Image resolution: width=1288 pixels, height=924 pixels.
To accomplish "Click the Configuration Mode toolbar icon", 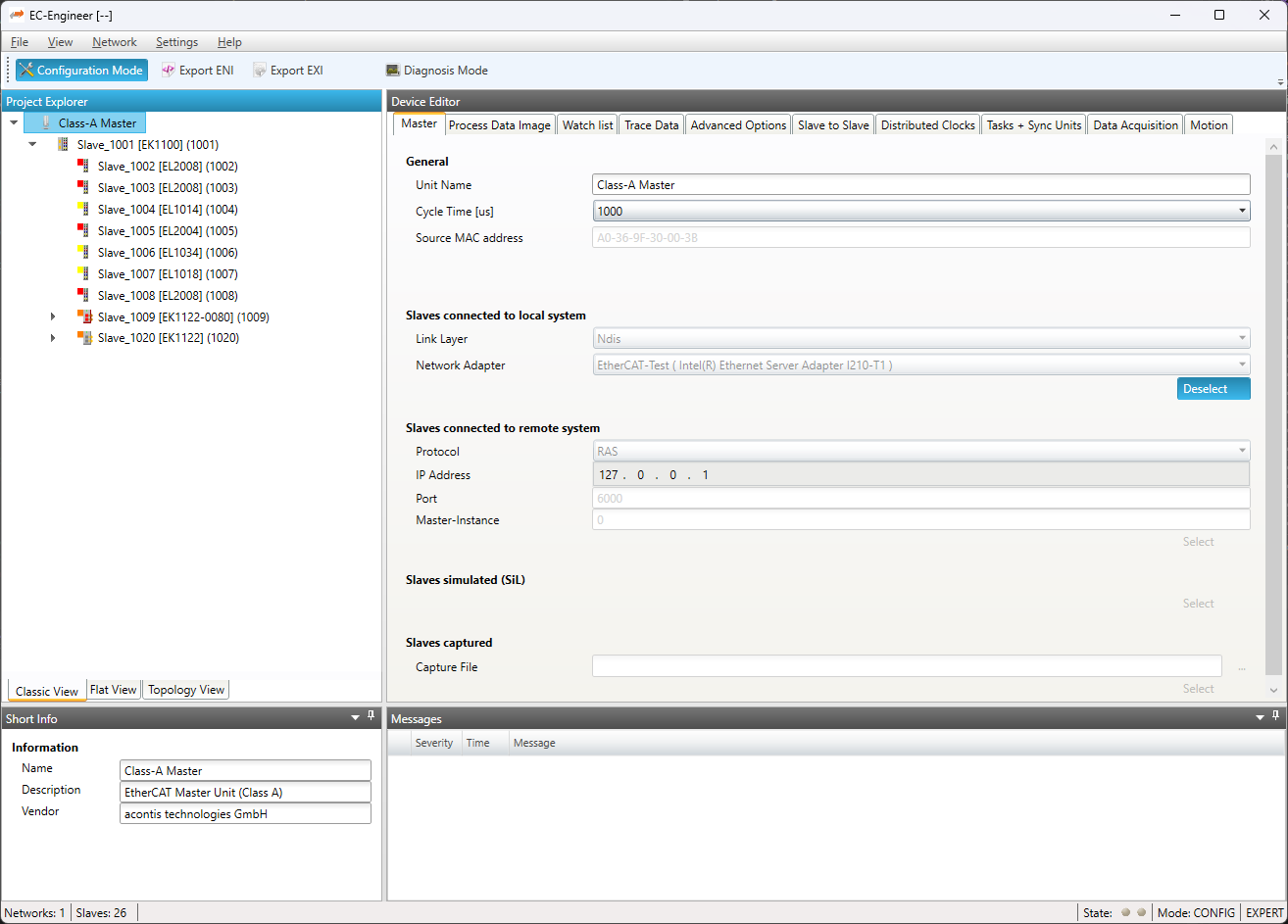I will click(x=26, y=71).
